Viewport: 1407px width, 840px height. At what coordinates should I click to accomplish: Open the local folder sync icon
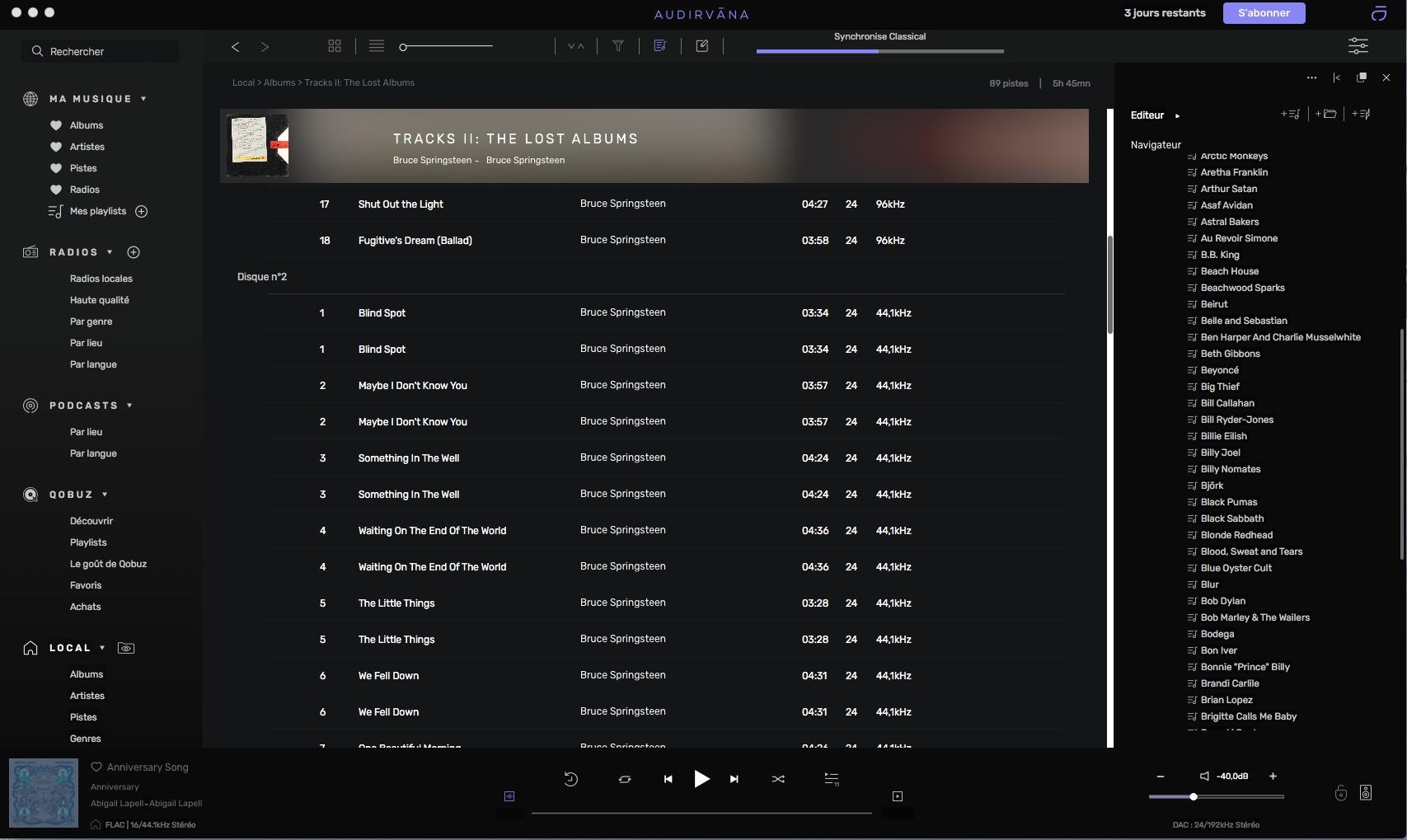pos(126,648)
